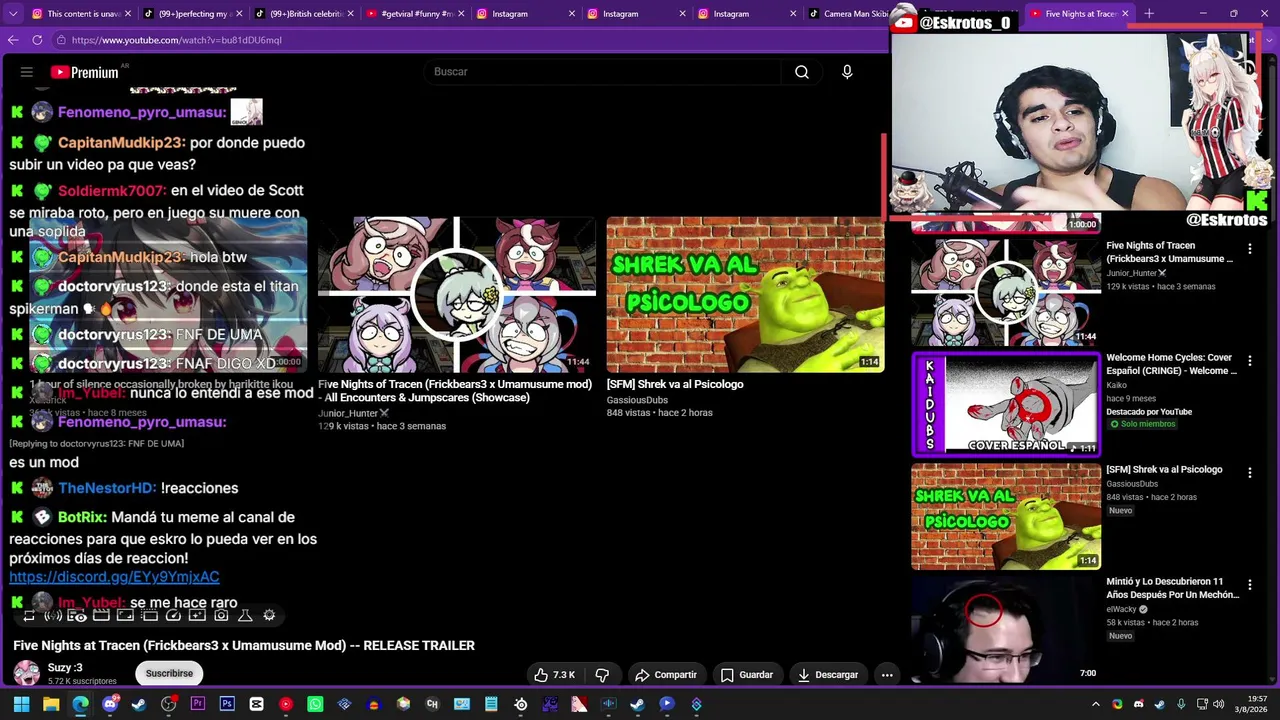Go back to the previous page
The height and width of the screenshot is (720, 1280).
pos(13,40)
